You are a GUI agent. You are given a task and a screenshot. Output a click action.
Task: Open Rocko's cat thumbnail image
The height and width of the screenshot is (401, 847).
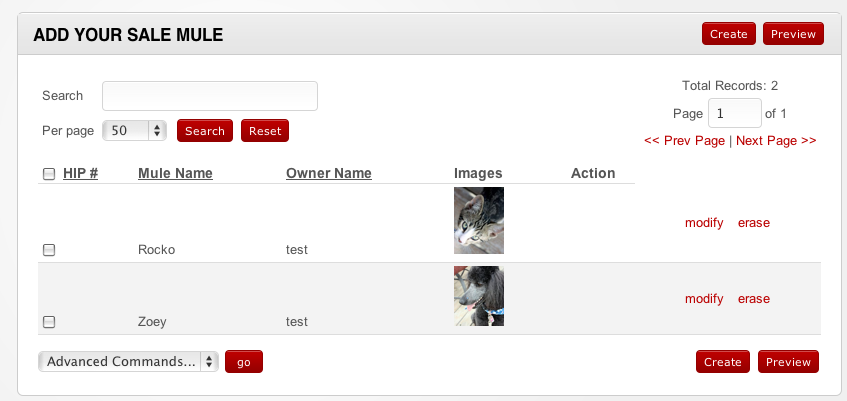(x=479, y=221)
